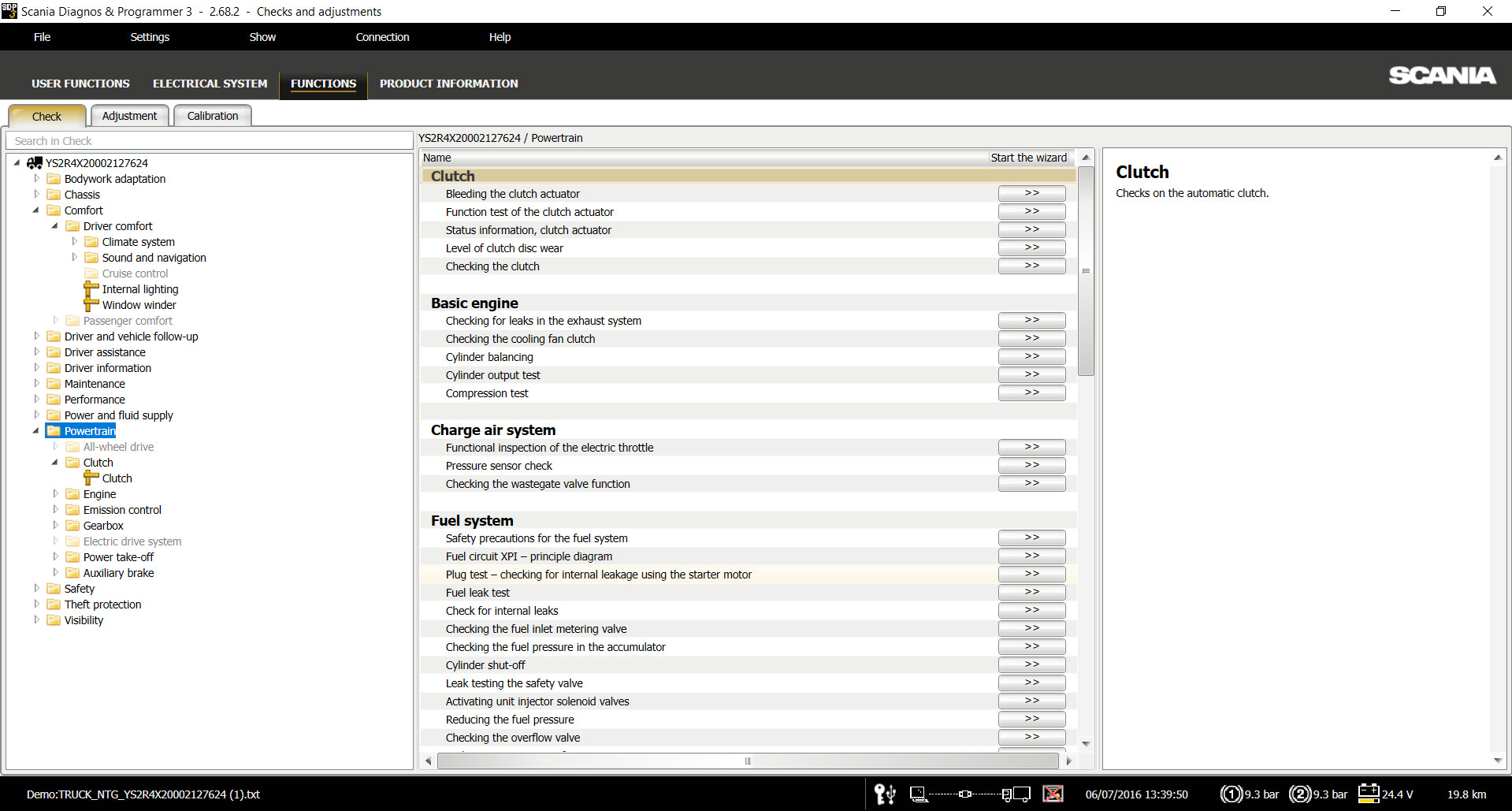The width and height of the screenshot is (1512, 811).
Task: Open the ELECTRICAL SYSTEM section
Action: 210,84
